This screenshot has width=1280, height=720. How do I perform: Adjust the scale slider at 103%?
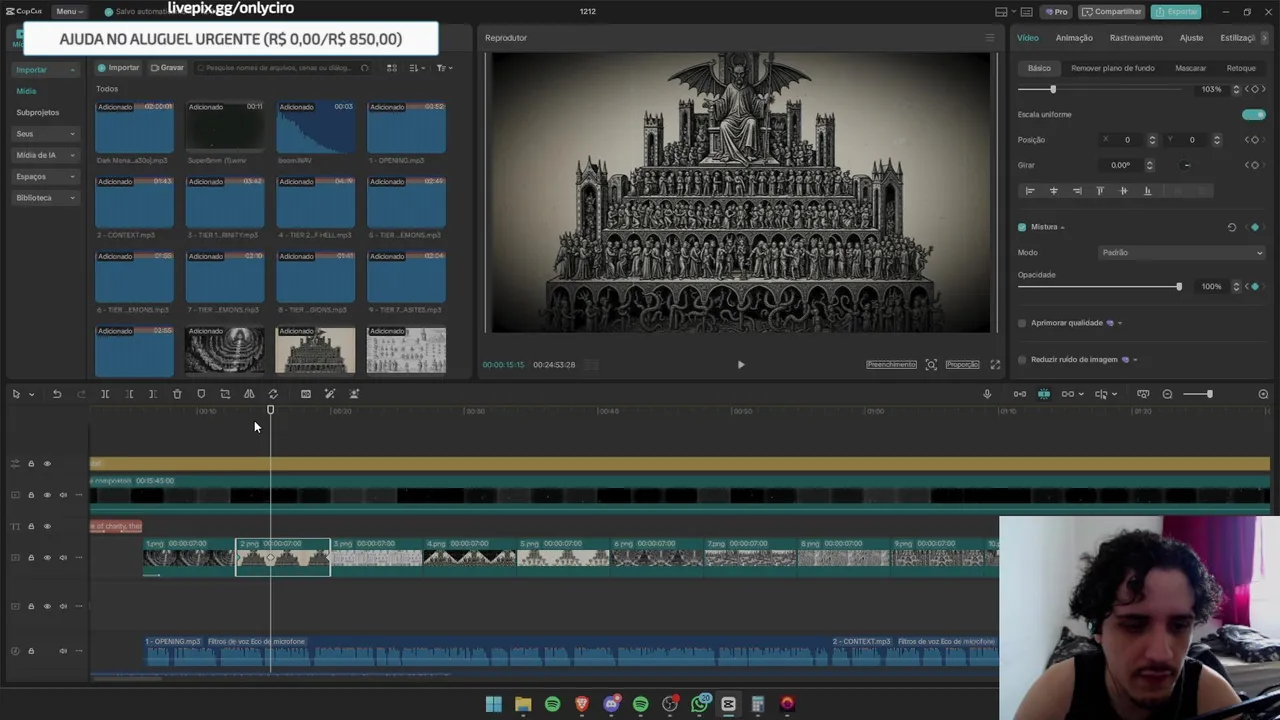click(1053, 89)
